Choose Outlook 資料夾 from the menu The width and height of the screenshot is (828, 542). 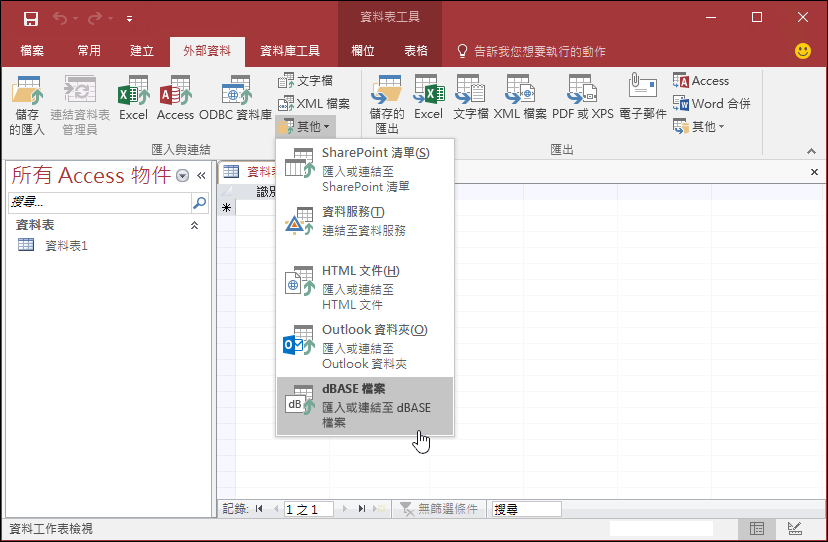(365, 347)
